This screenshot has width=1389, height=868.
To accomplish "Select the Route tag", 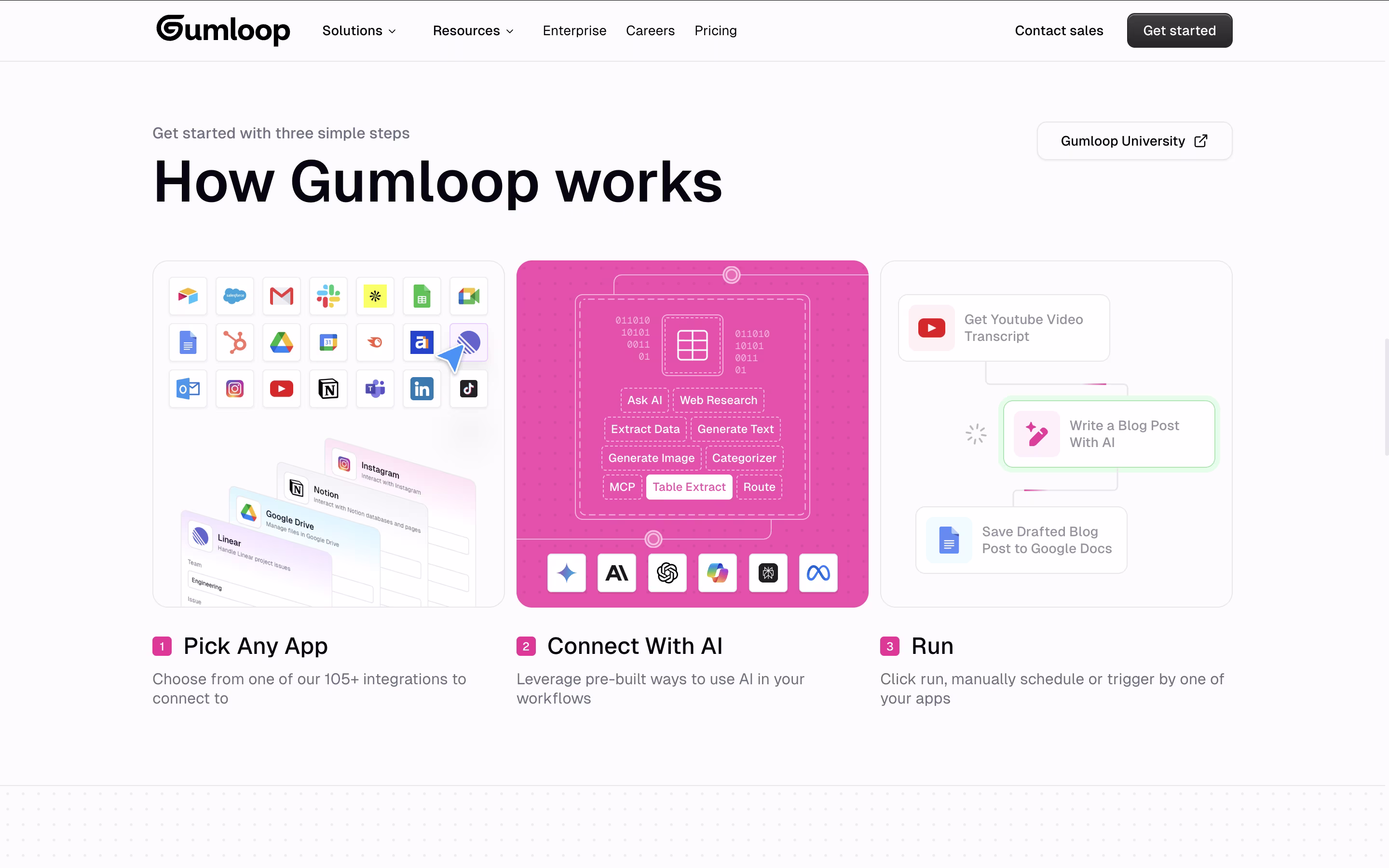I will pos(759,487).
